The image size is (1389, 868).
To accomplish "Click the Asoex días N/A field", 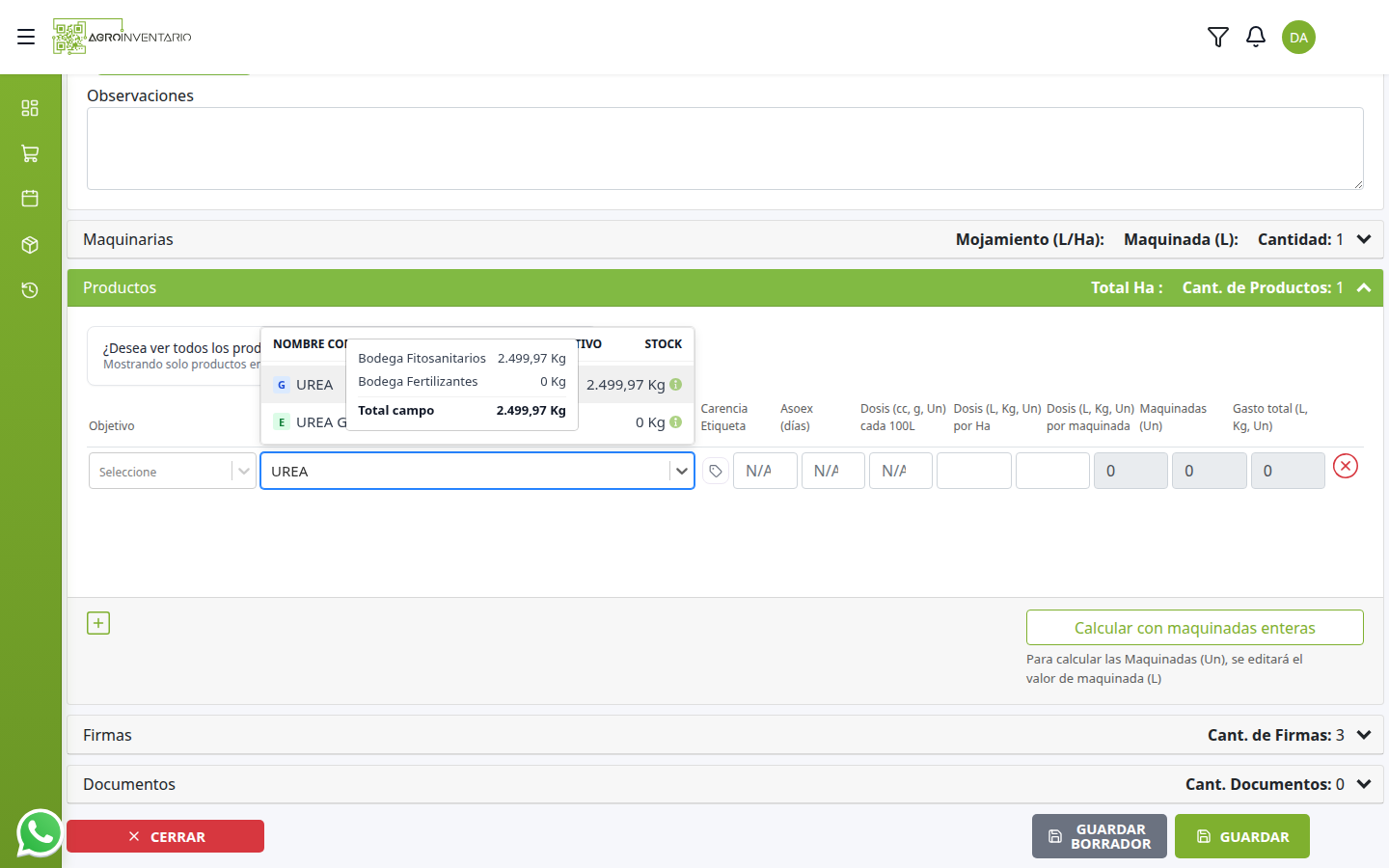I will pyautogui.click(x=833, y=471).
